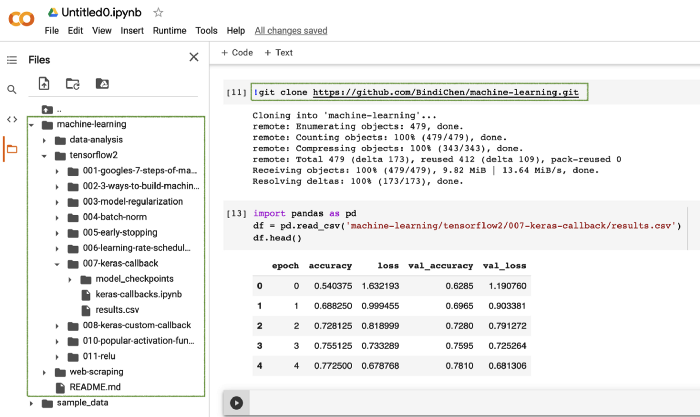Go up to the parent directory folder
700x417 pixels.
[47, 109]
